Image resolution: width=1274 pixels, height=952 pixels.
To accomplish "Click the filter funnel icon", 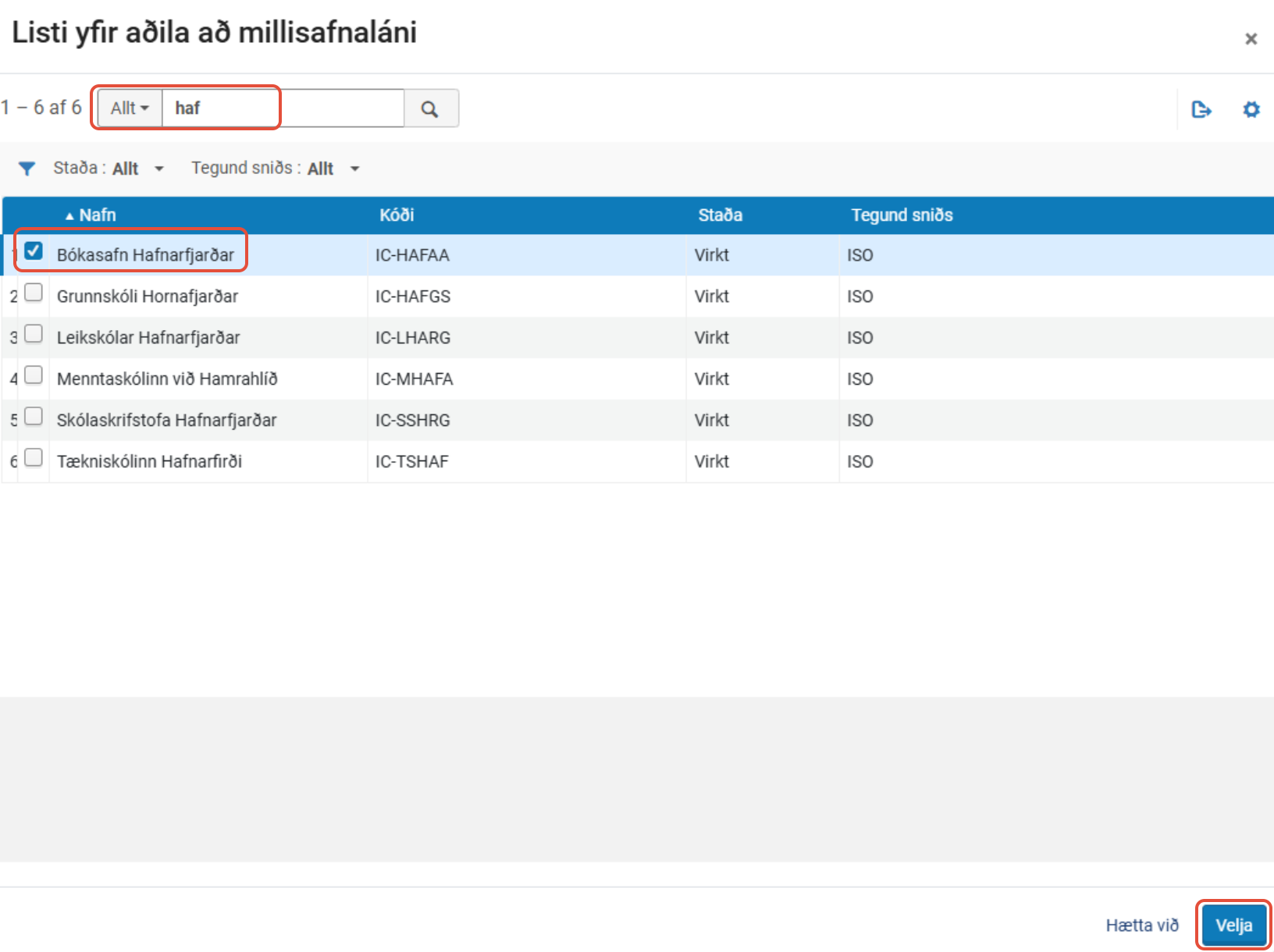I will pos(27,169).
